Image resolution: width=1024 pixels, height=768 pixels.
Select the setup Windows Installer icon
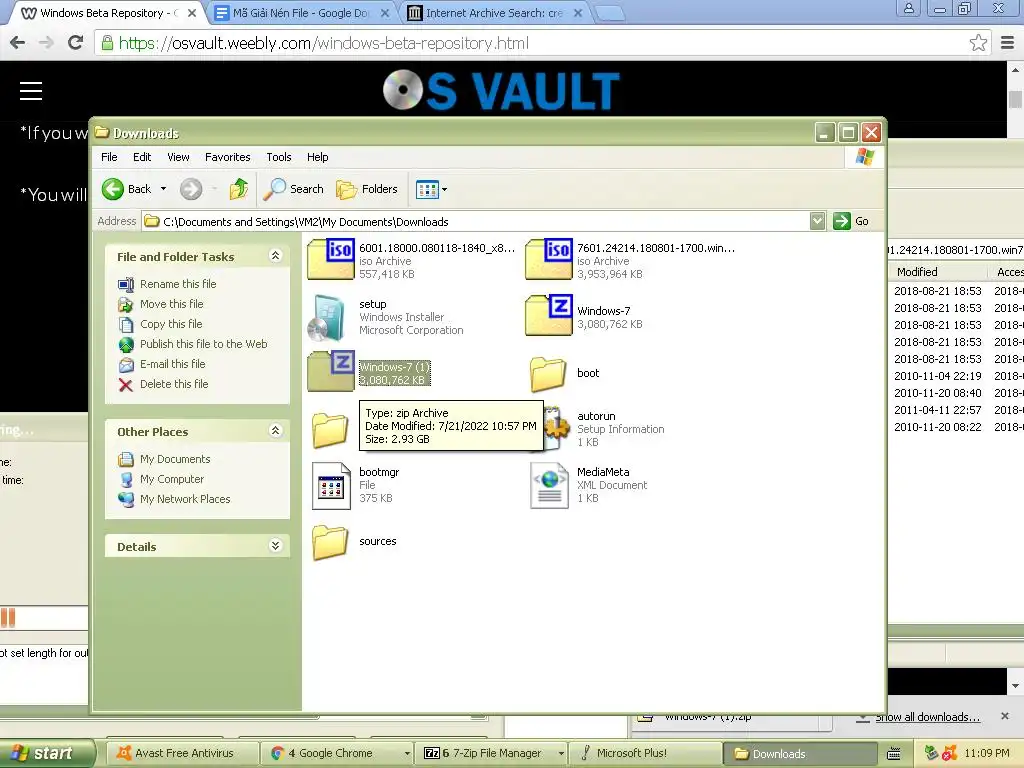(328, 317)
